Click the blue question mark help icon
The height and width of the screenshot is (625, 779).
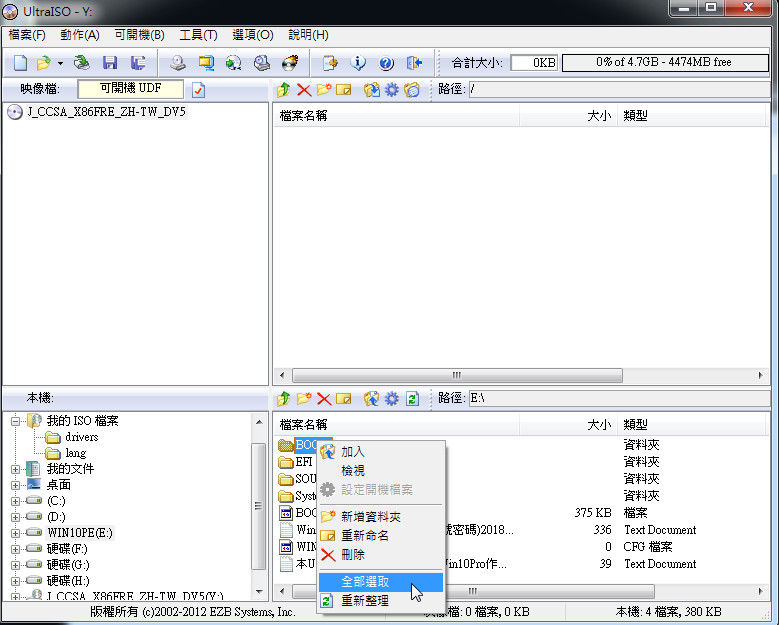tap(387, 63)
